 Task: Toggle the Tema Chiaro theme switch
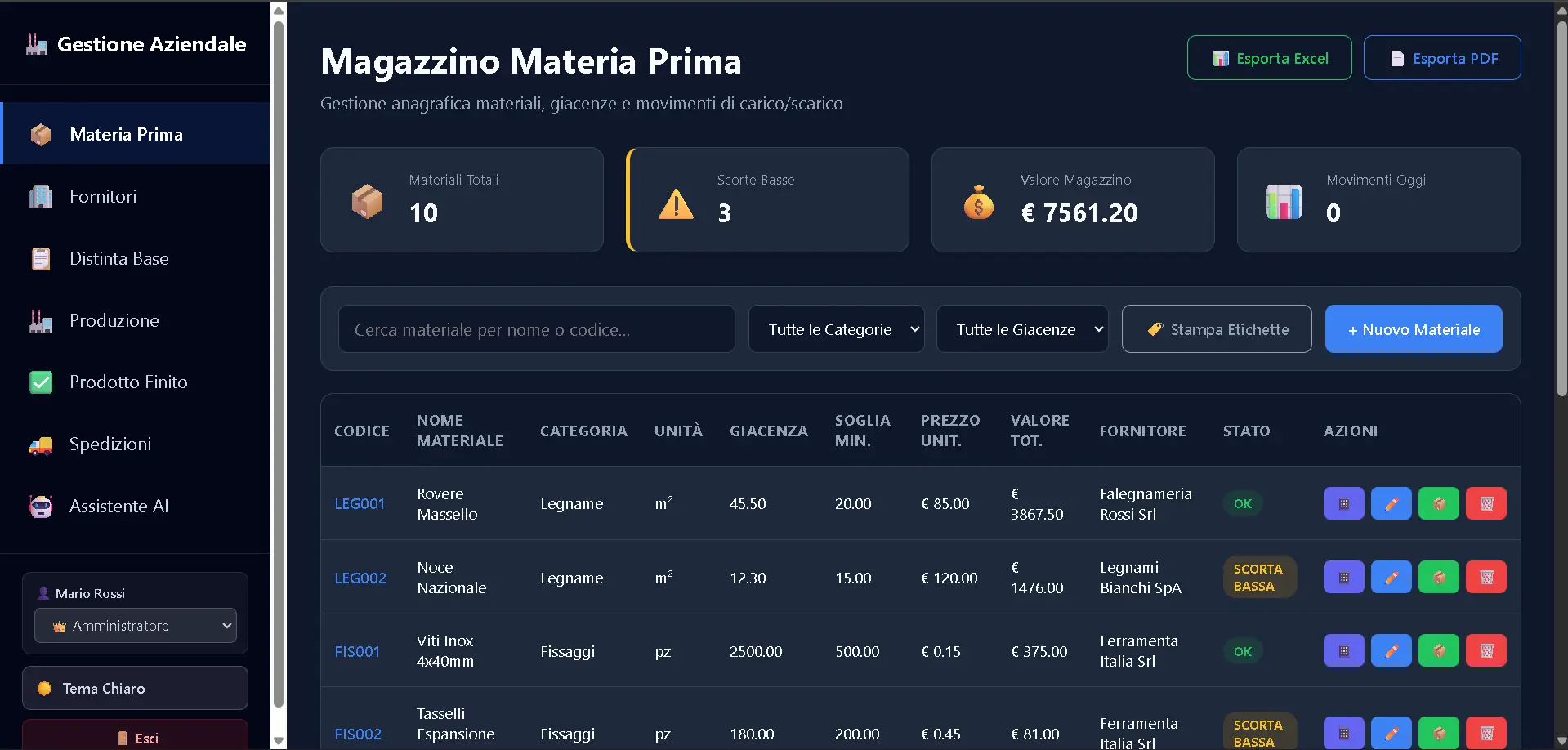pos(135,688)
